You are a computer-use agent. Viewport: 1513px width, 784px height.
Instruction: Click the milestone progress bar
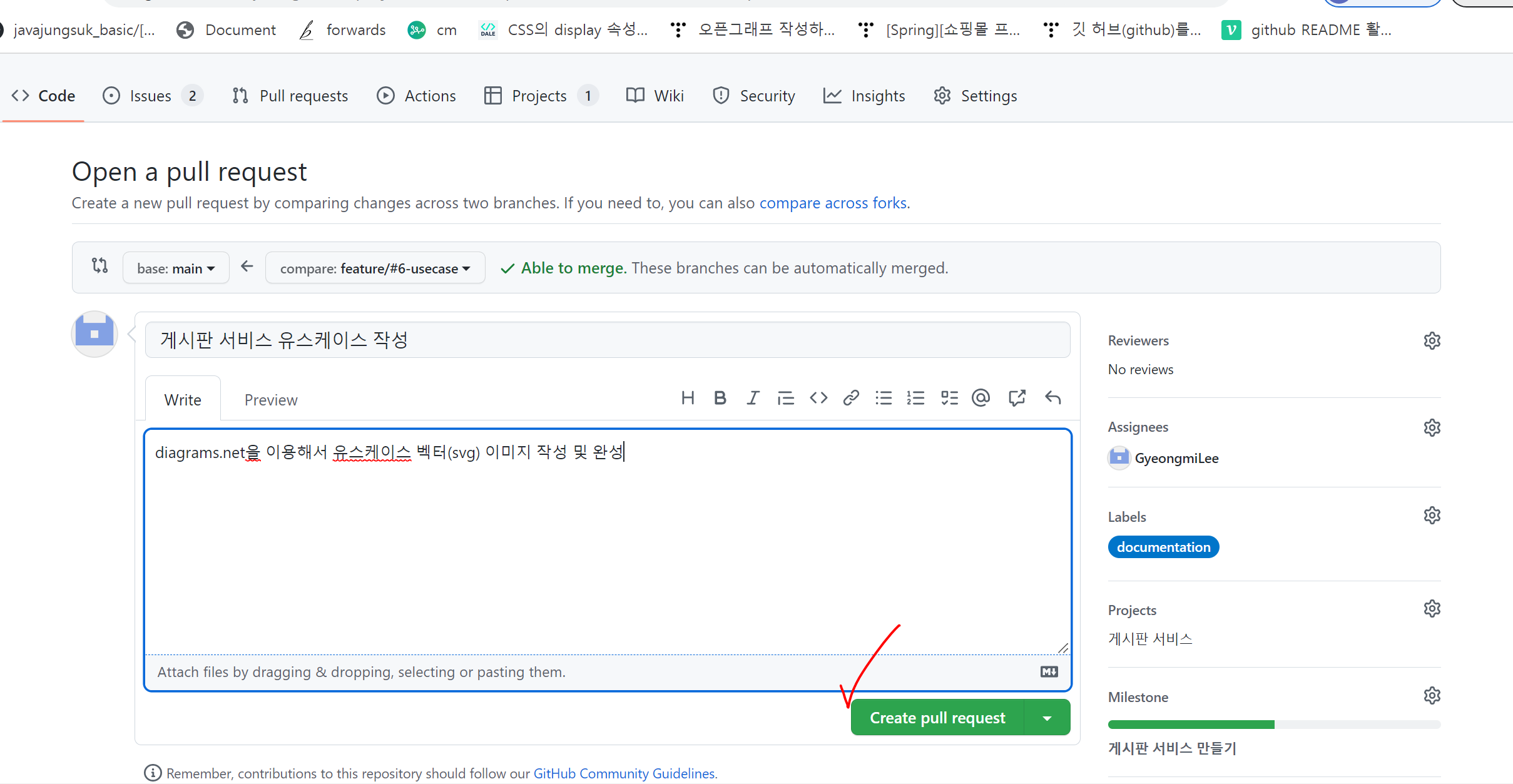[1273, 725]
